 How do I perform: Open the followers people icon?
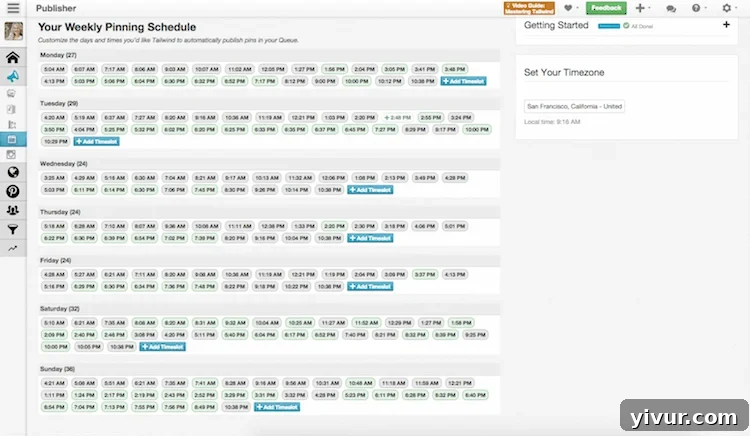point(13,210)
